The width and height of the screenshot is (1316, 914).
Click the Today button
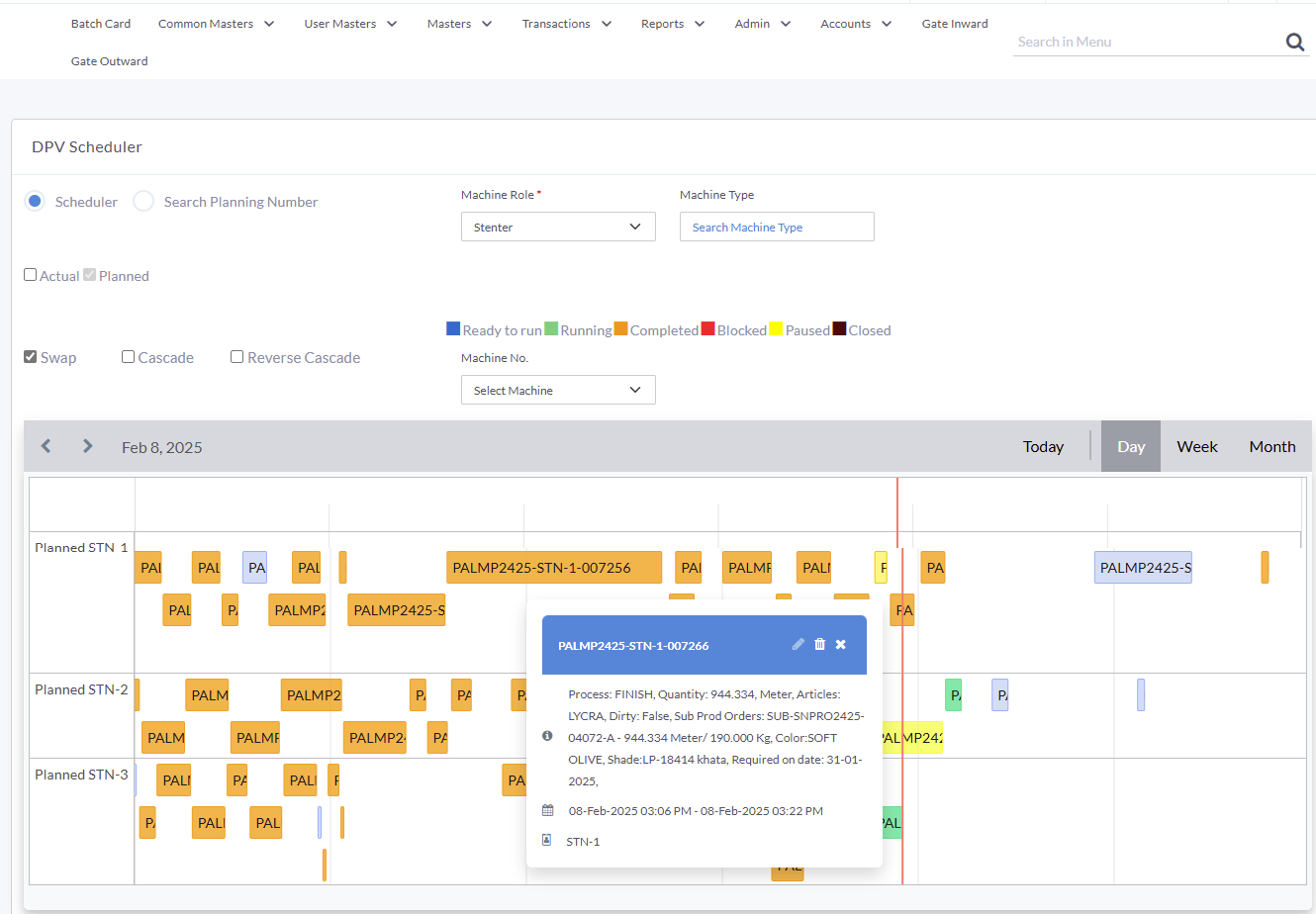[x=1043, y=447]
